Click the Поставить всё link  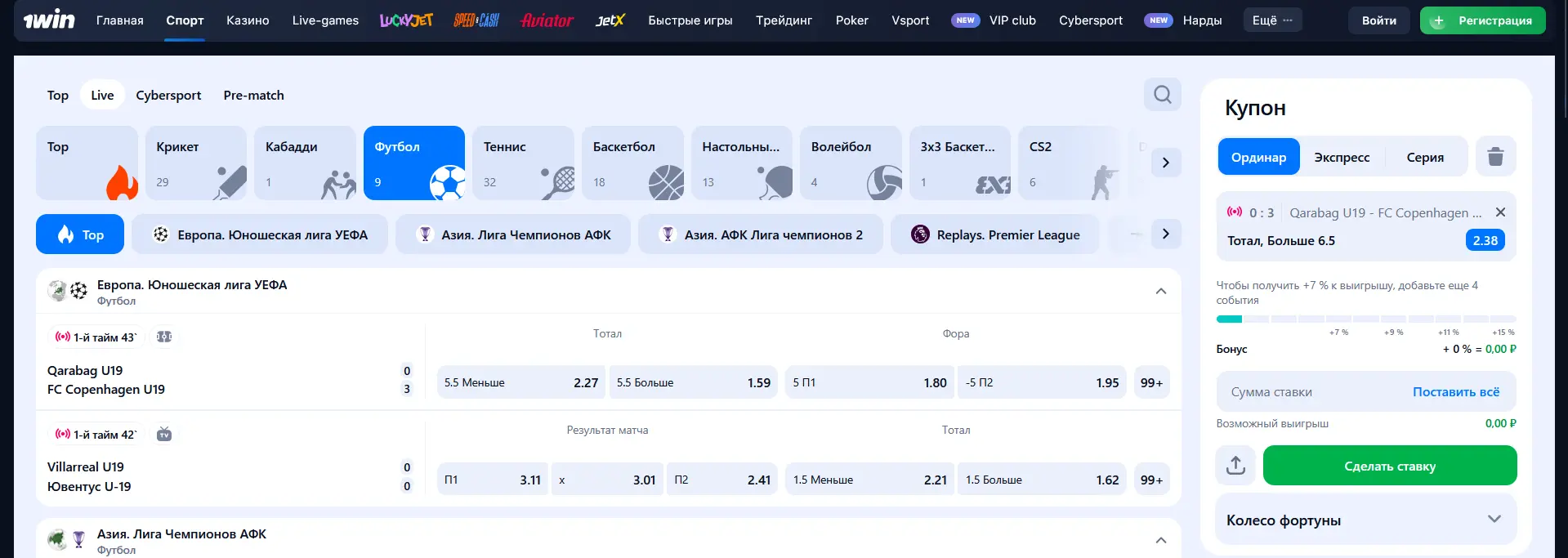1455,392
